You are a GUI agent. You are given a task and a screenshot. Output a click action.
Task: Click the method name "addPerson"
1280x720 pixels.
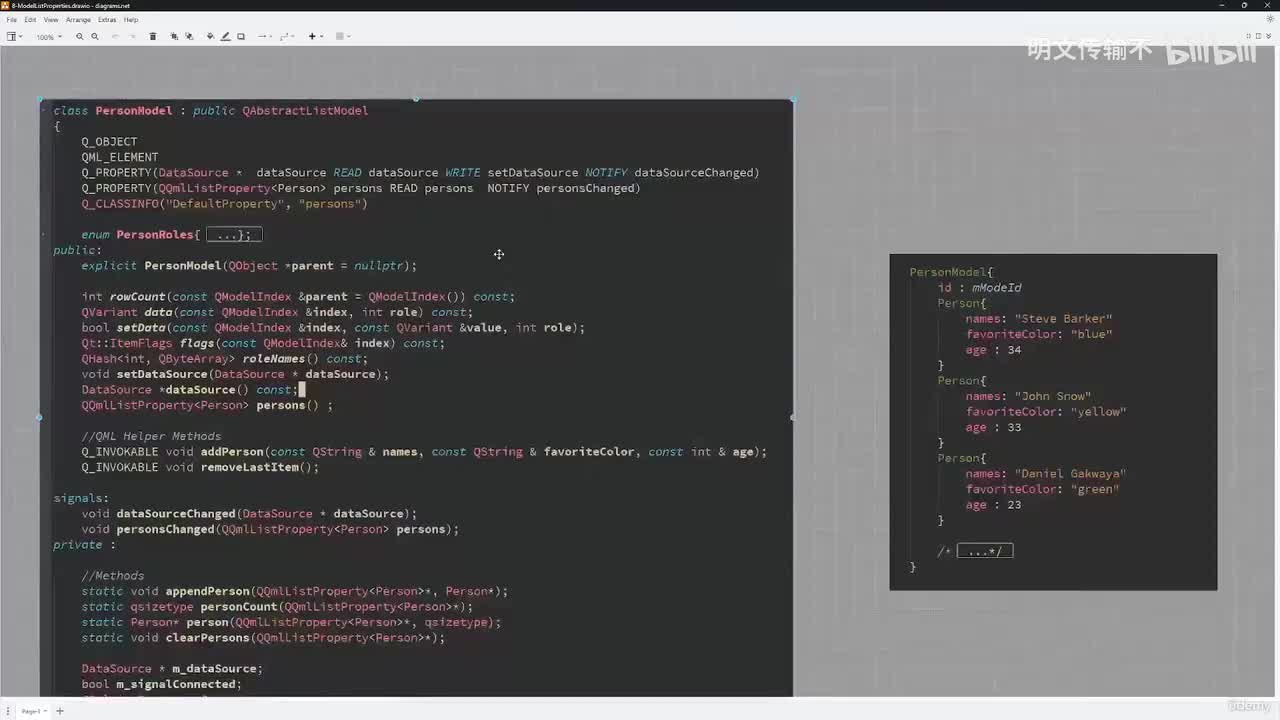point(232,452)
